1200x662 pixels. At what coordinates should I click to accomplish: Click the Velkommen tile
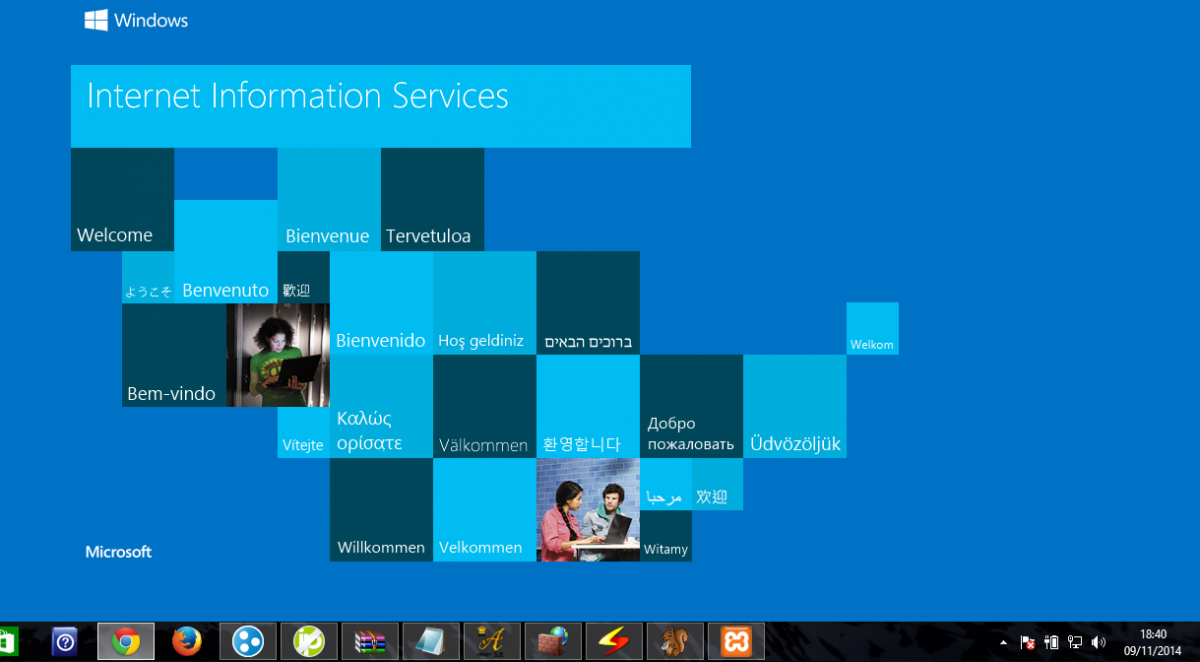484,510
